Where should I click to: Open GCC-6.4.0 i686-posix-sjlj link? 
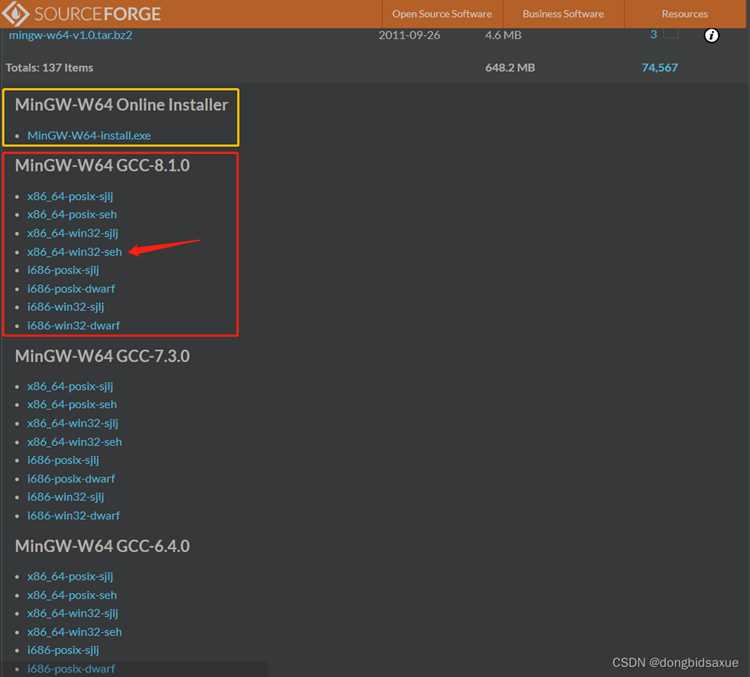tap(63, 650)
